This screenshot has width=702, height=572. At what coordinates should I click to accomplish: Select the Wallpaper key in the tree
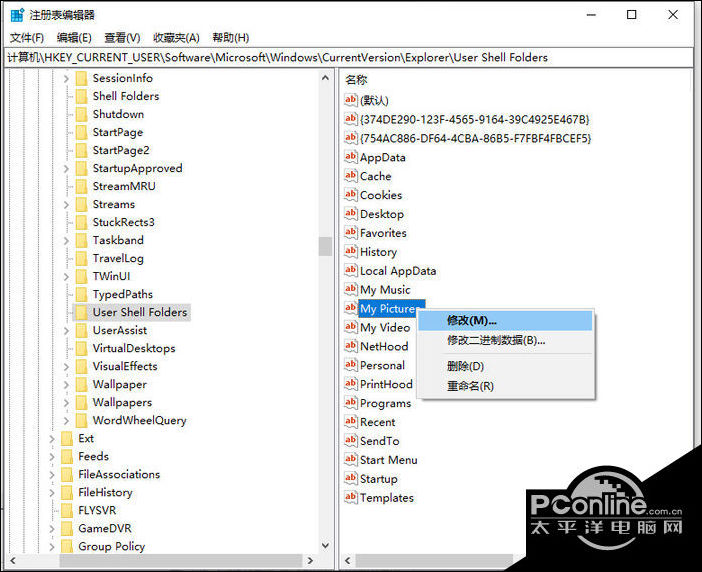[x=120, y=384]
